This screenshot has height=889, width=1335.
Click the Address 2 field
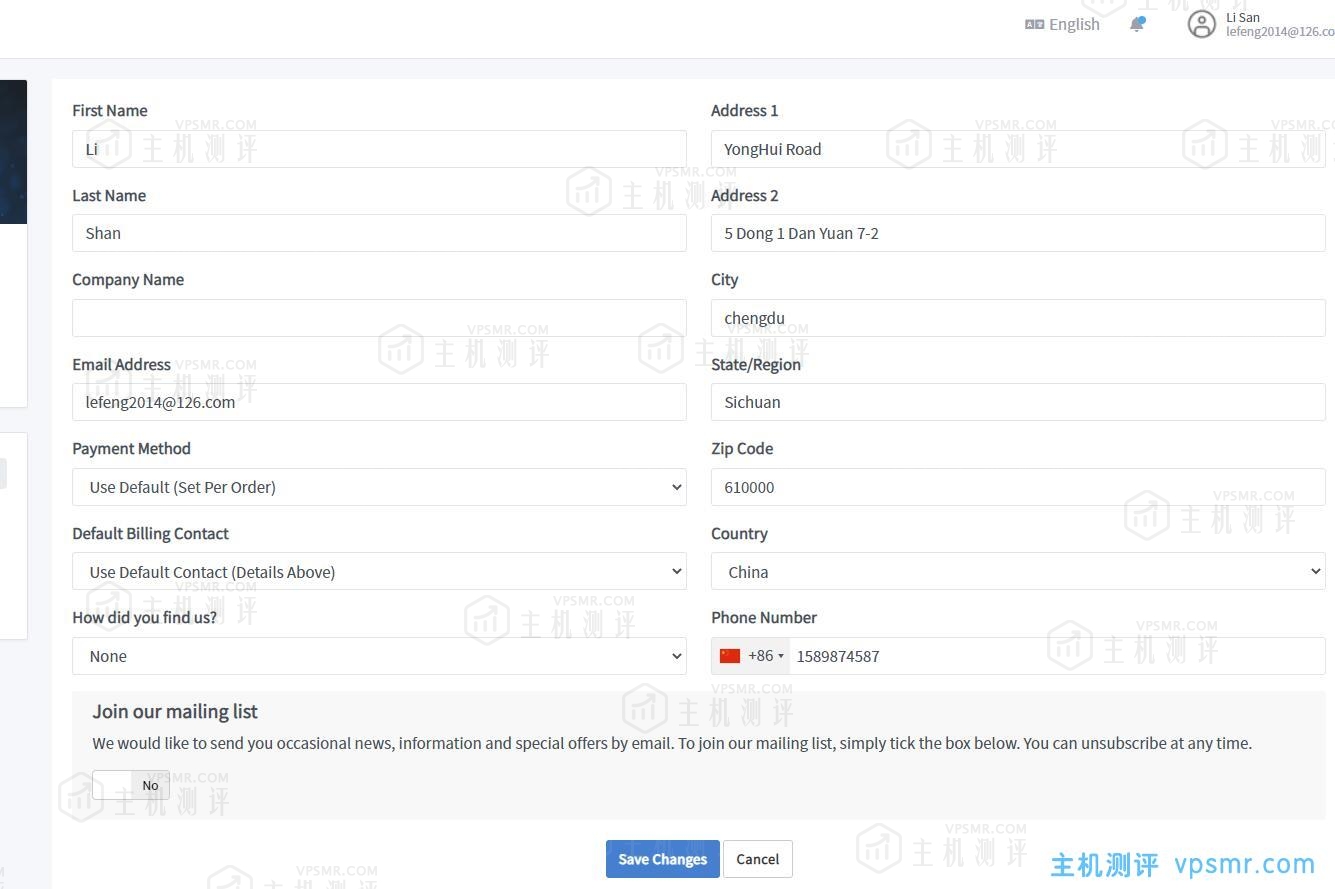point(1018,233)
